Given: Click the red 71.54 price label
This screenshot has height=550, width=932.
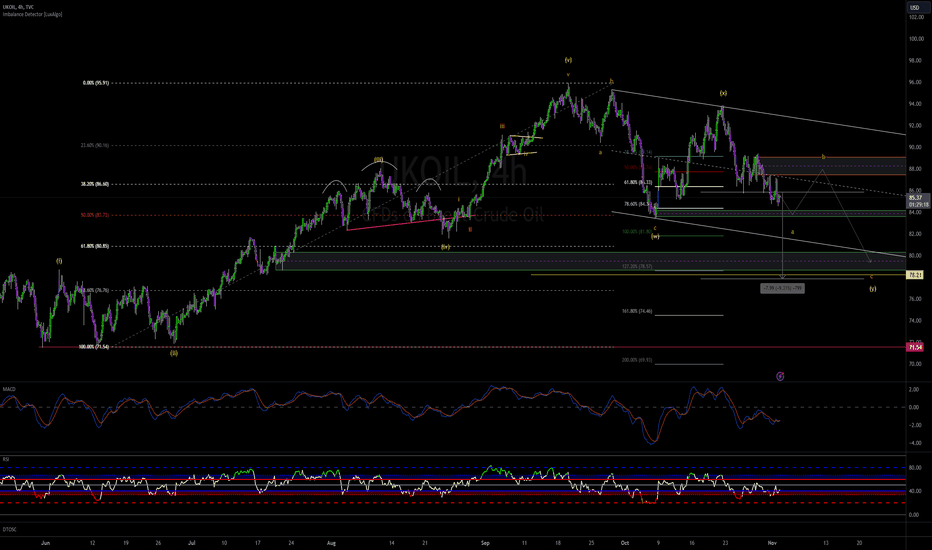Looking at the screenshot, I should (915, 347).
